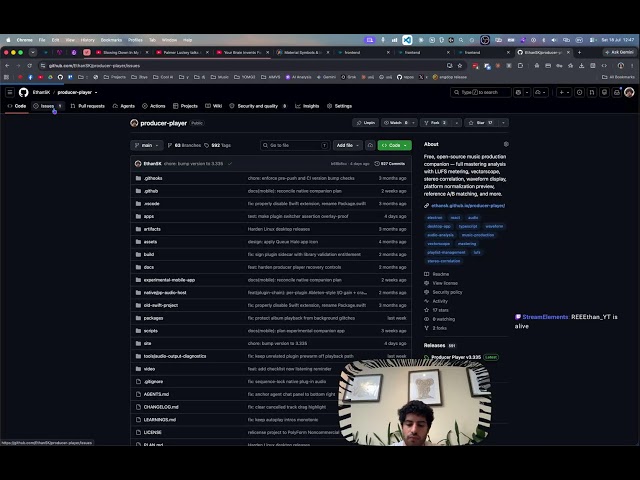The width and height of the screenshot is (640, 480).
Task: Reload the page with Chrome refresh icon
Action: pos(29,66)
